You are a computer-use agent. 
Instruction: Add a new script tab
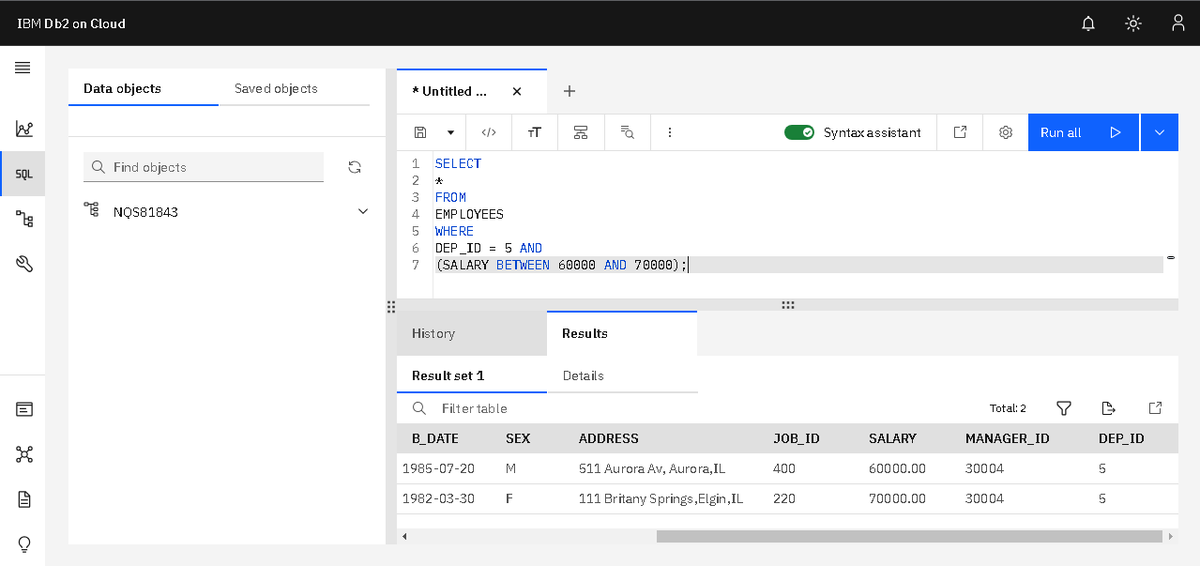click(x=569, y=91)
